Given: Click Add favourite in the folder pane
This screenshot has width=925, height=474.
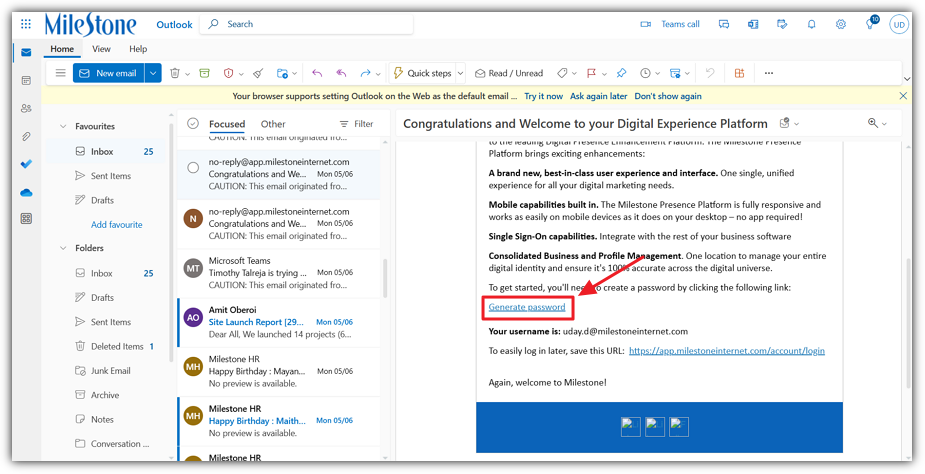Looking at the screenshot, I should click(117, 225).
